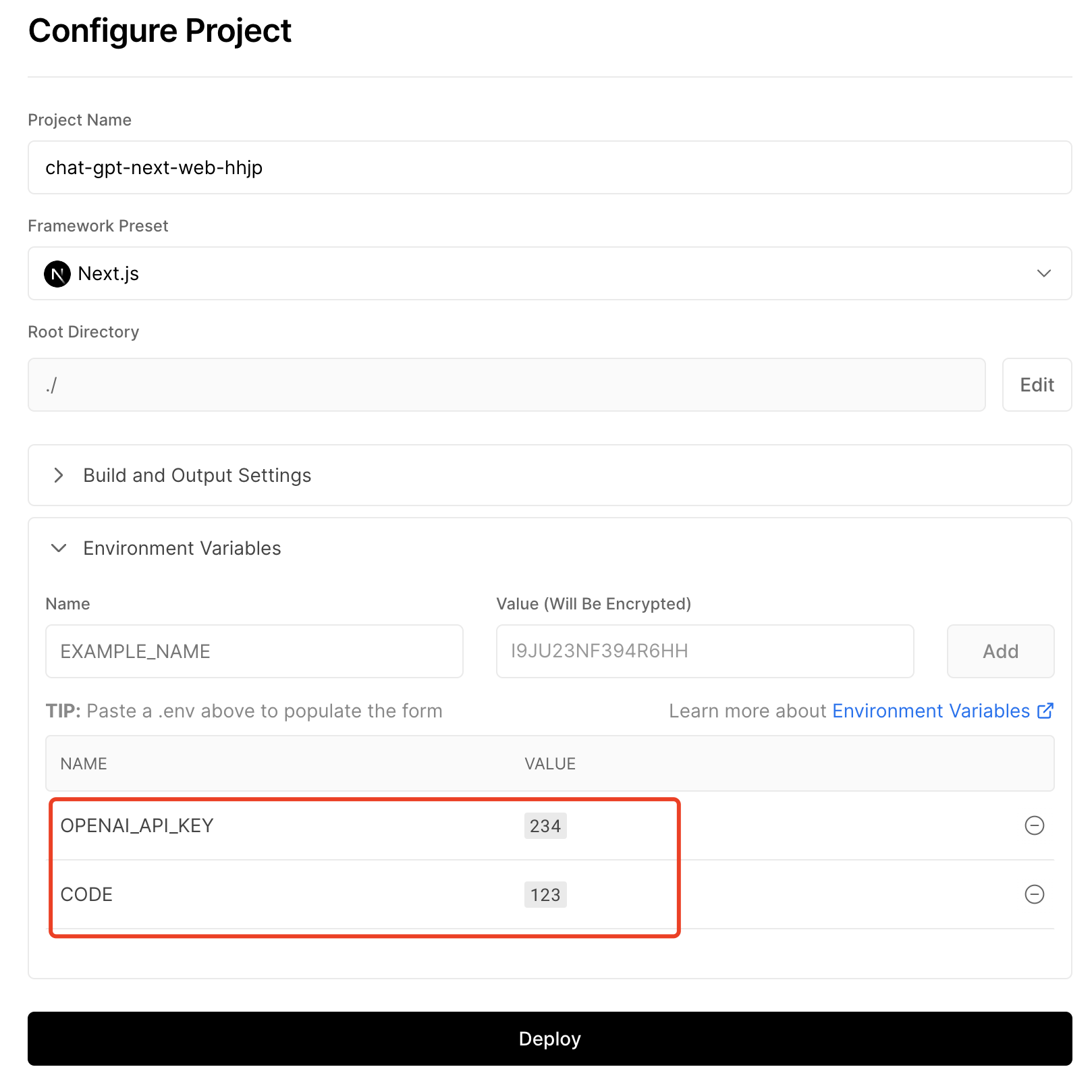The height and width of the screenshot is (1092, 1092).
Task: Open the Environment Variables documentation link
Action: pyautogui.click(x=931, y=711)
